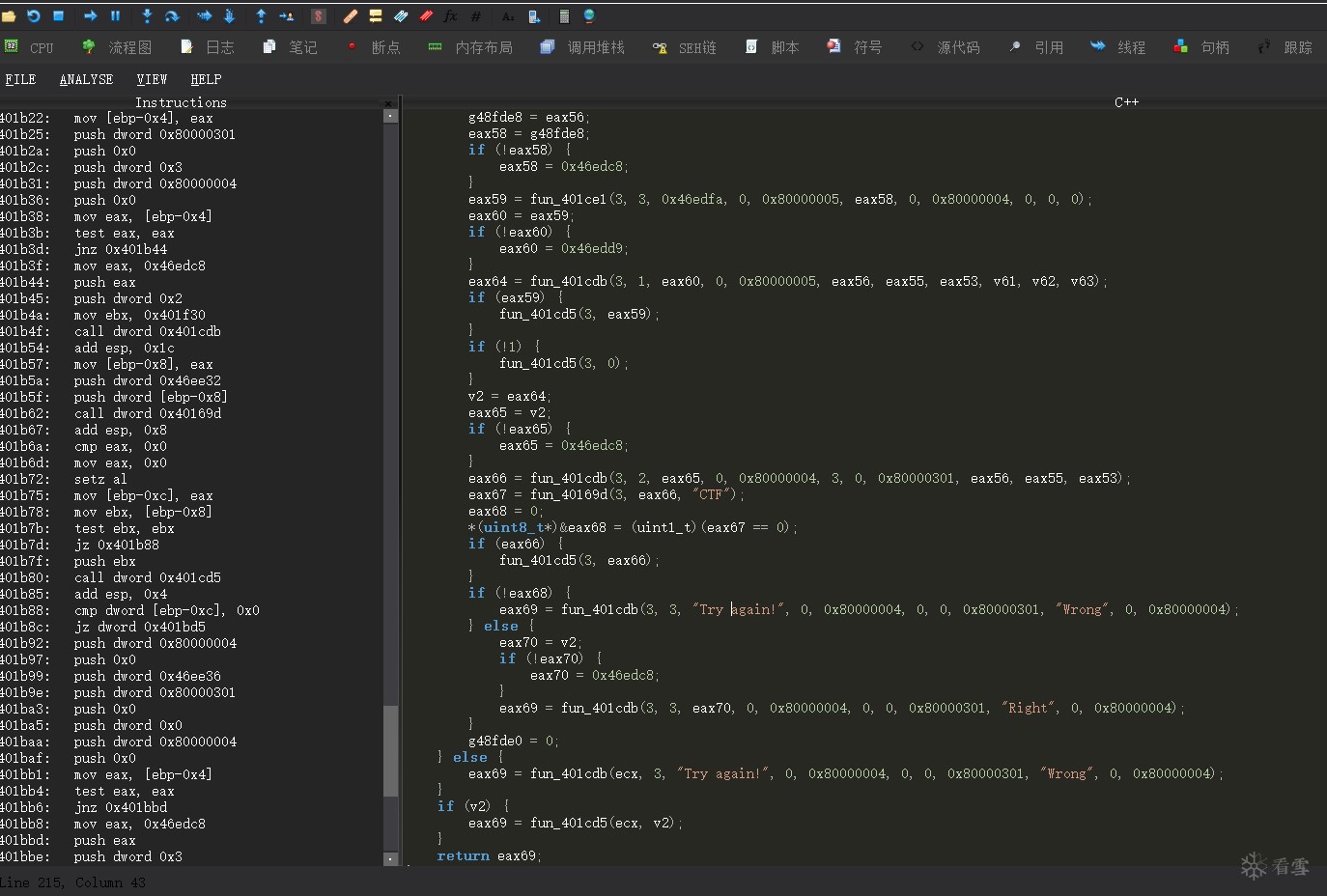Click the "Try again!" string in decompiled code
This screenshot has width=1327, height=896.
[740, 609]
